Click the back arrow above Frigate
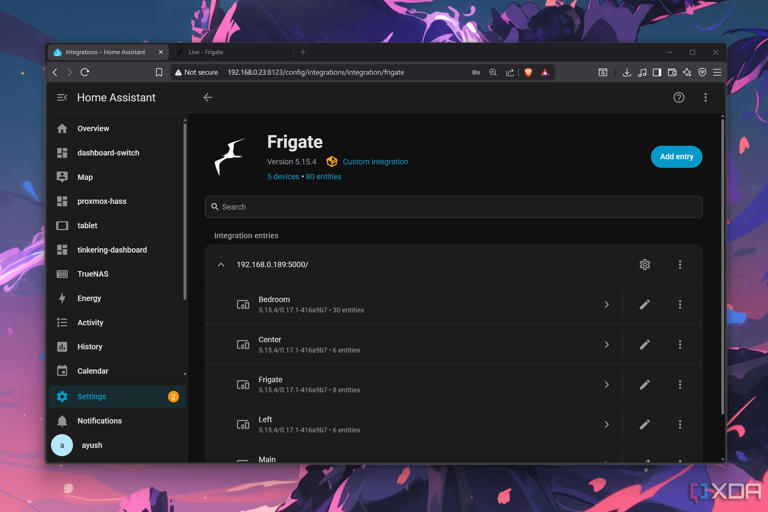Viewport: 768px width, 512px height. pos(208,98)
